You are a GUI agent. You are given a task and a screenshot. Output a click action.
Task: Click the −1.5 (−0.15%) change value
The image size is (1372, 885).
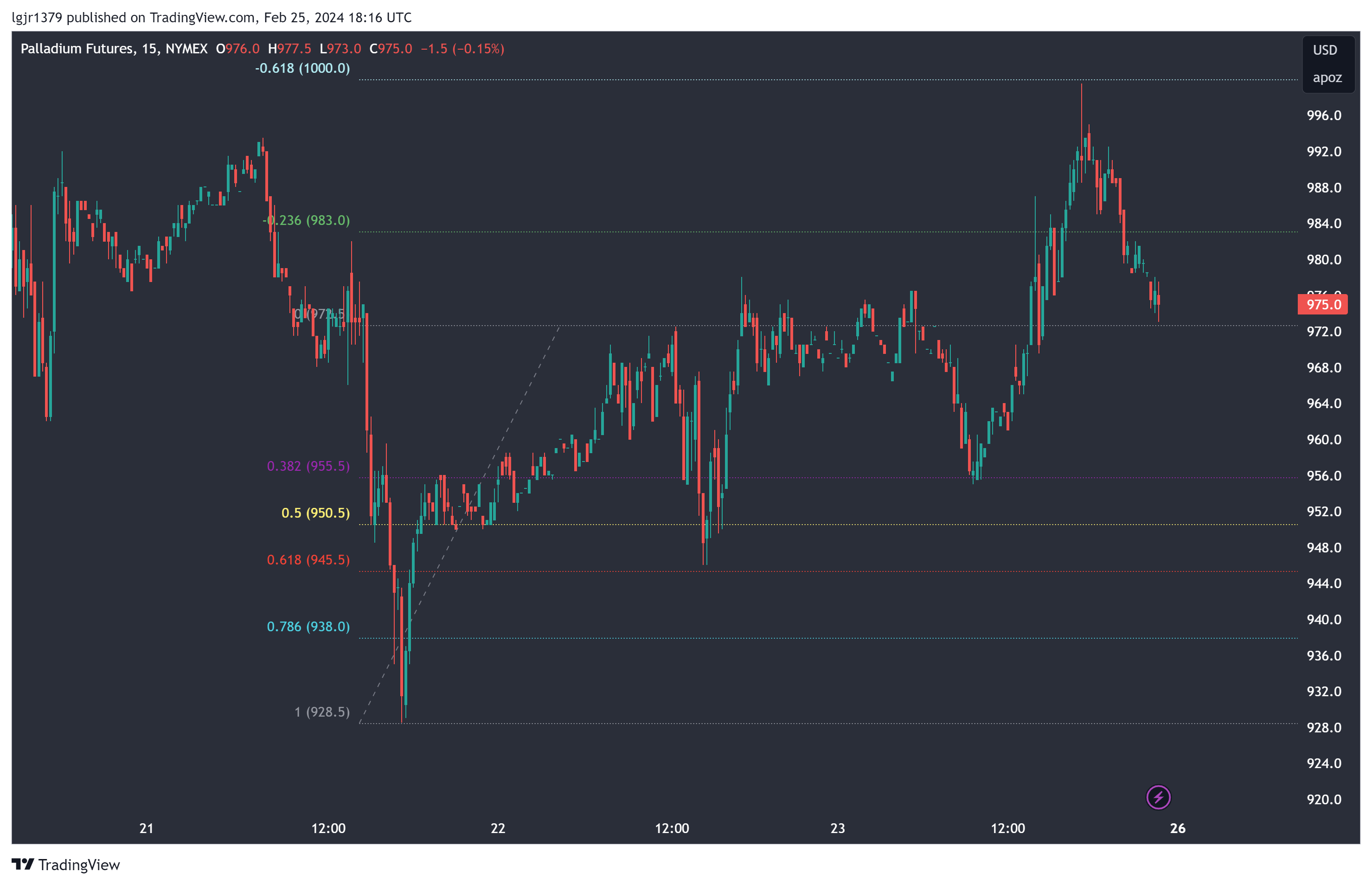pos(462,49)
